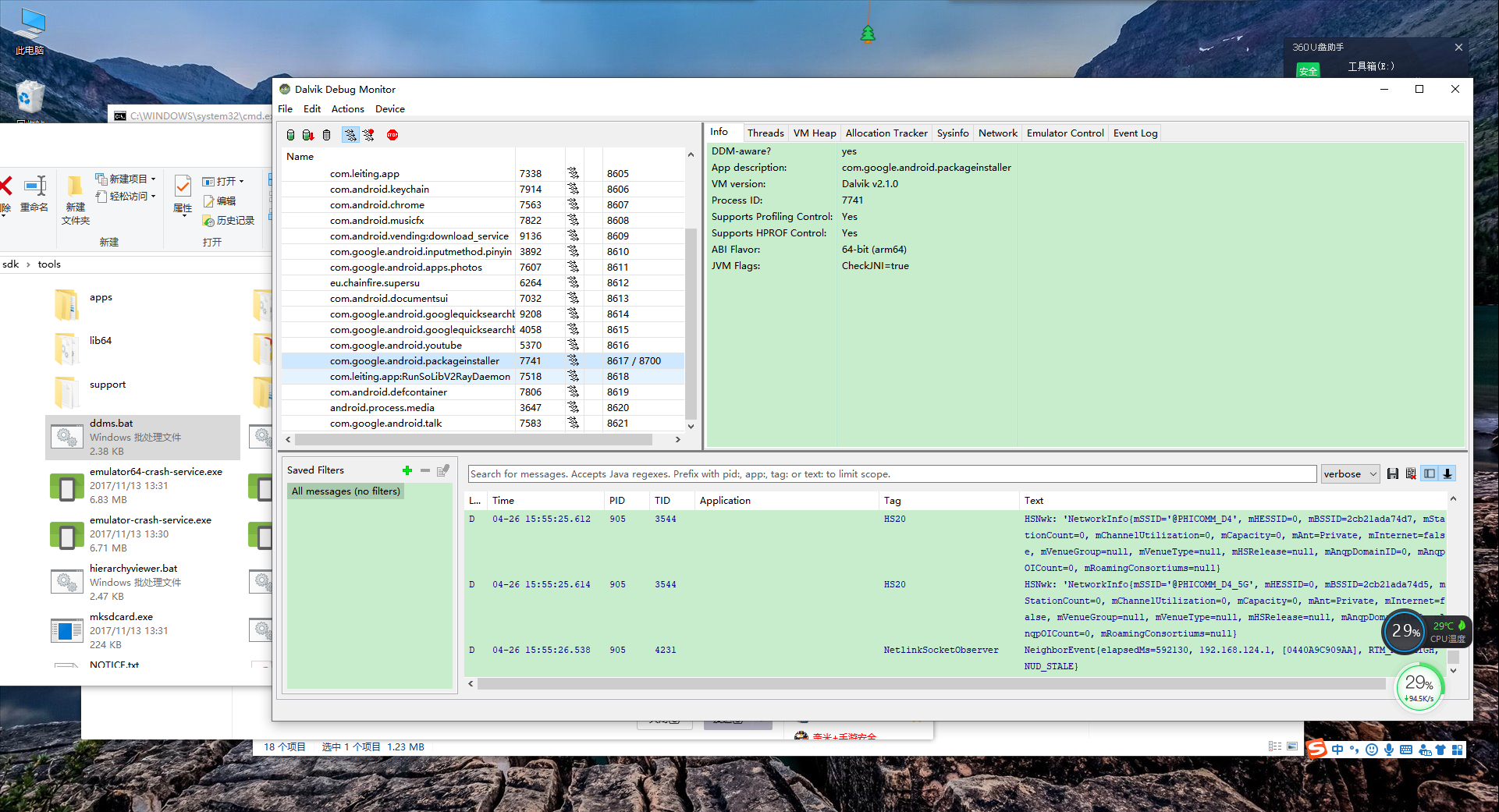Toggle the Scroll Lock down-arrow button
Viewport: 1499px width, 812px height.
point(1447,473)
